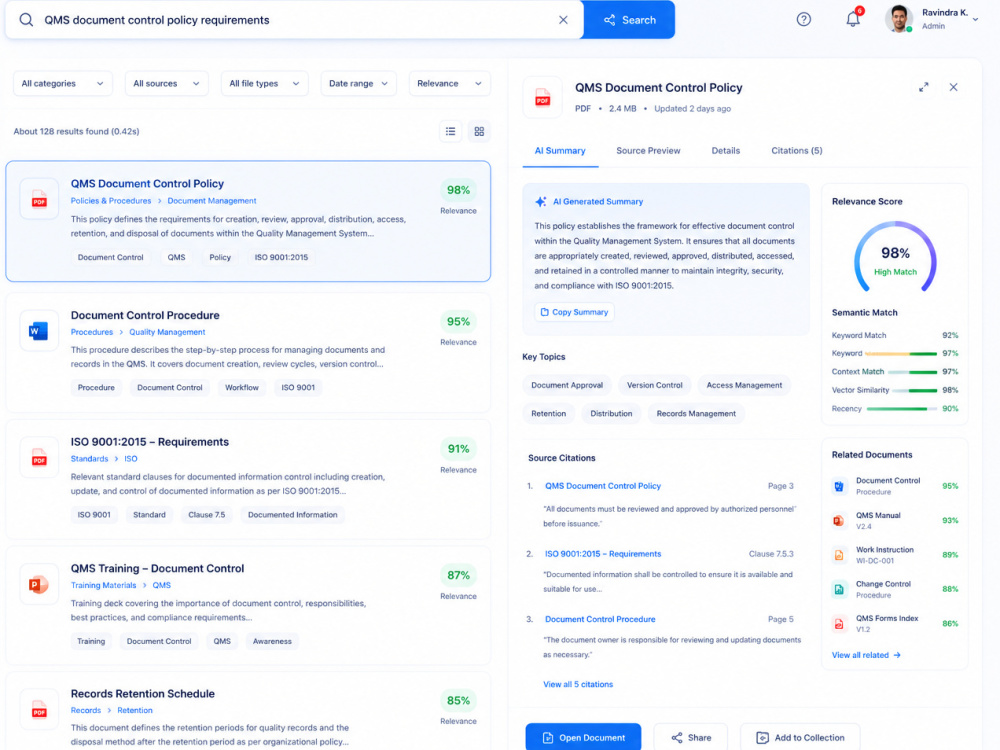Click the Awareness tag
The image size is (1000, 750).
coord(272,642)
